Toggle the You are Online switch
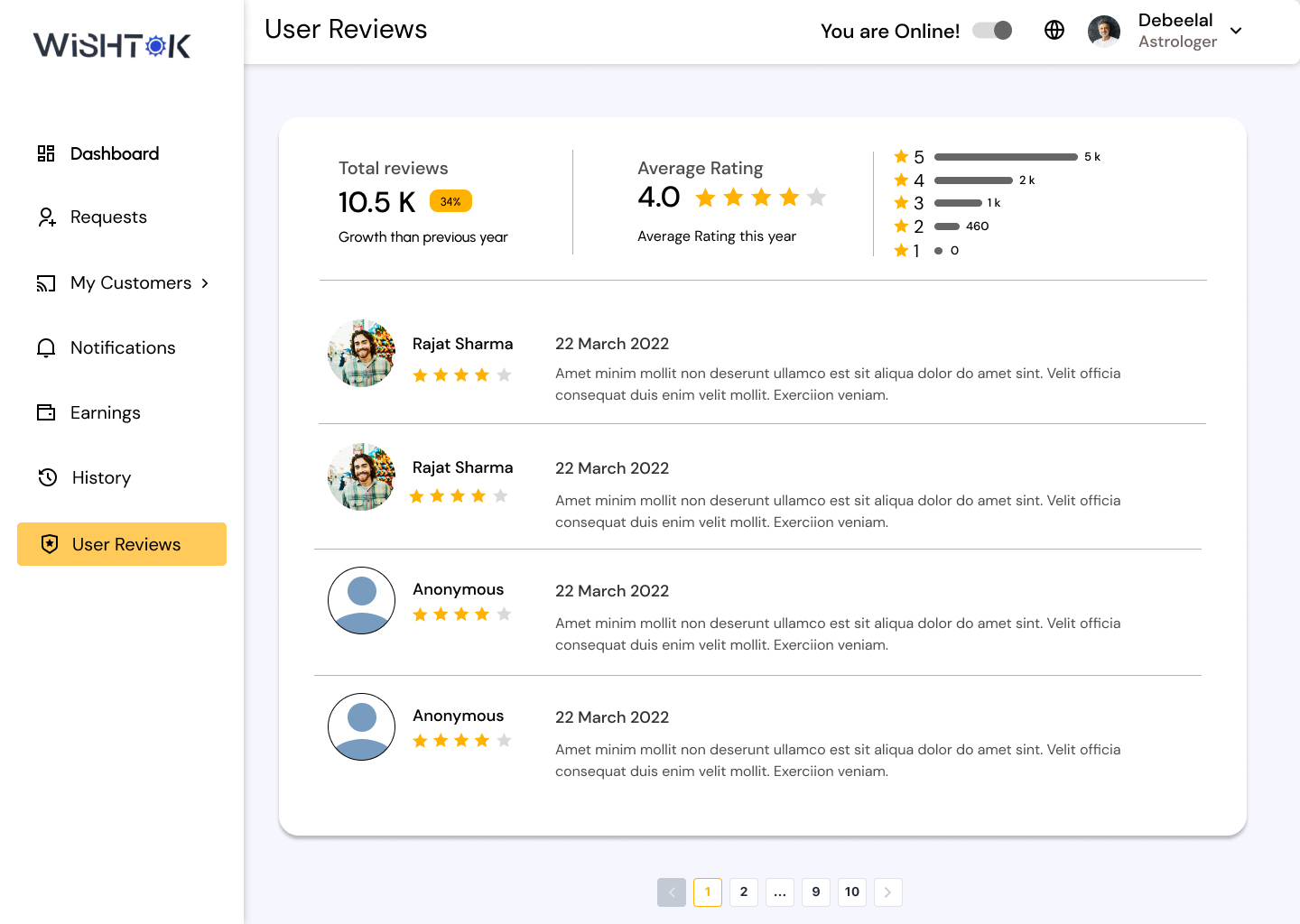 (x=992, y=31)
